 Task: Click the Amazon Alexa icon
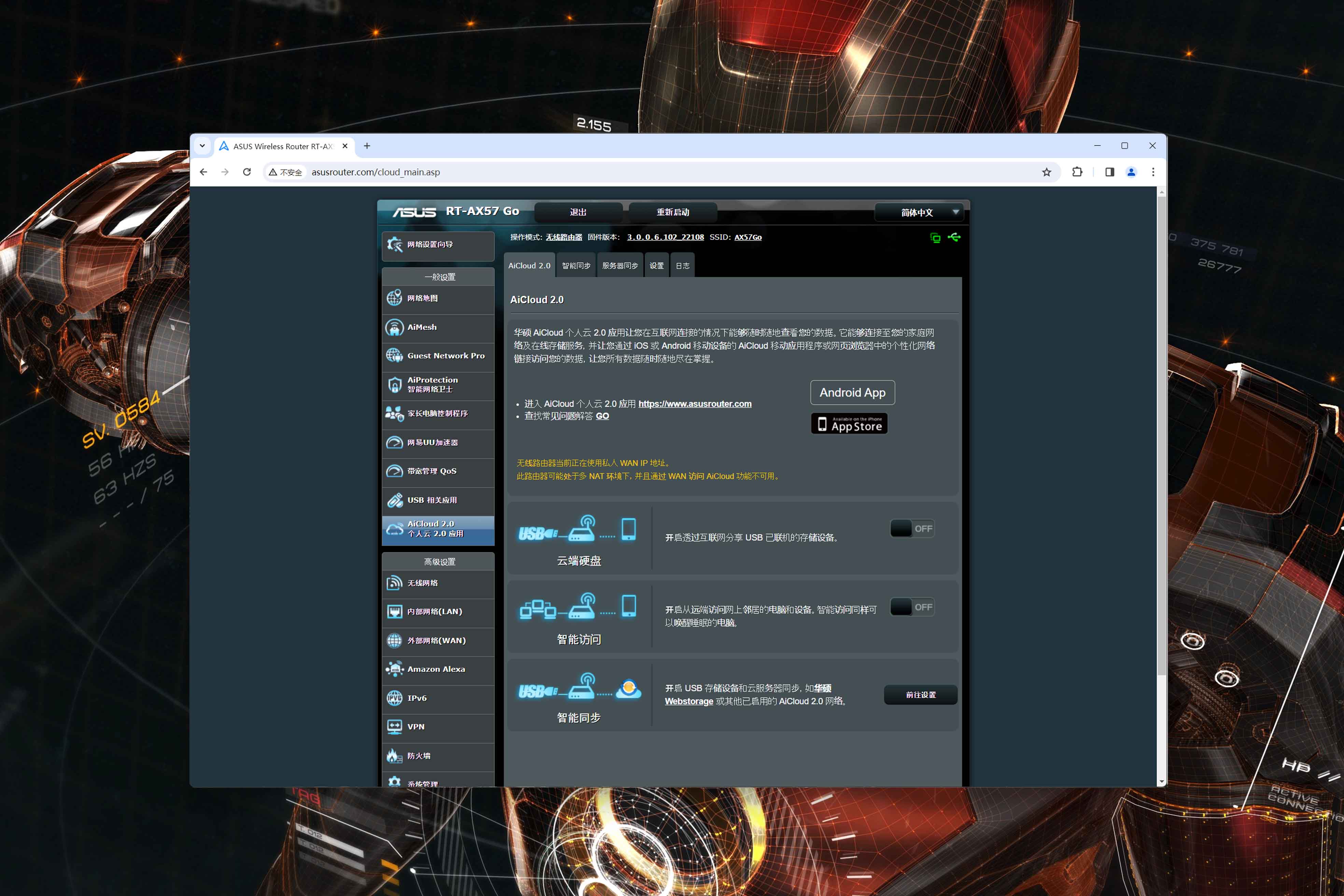click(x=394, y=669)
